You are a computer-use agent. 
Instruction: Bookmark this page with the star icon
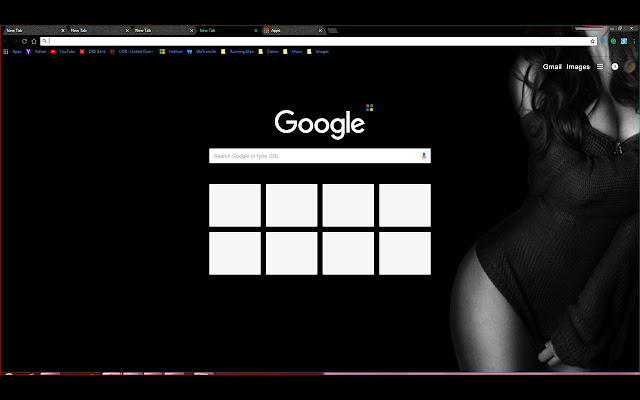592,41
